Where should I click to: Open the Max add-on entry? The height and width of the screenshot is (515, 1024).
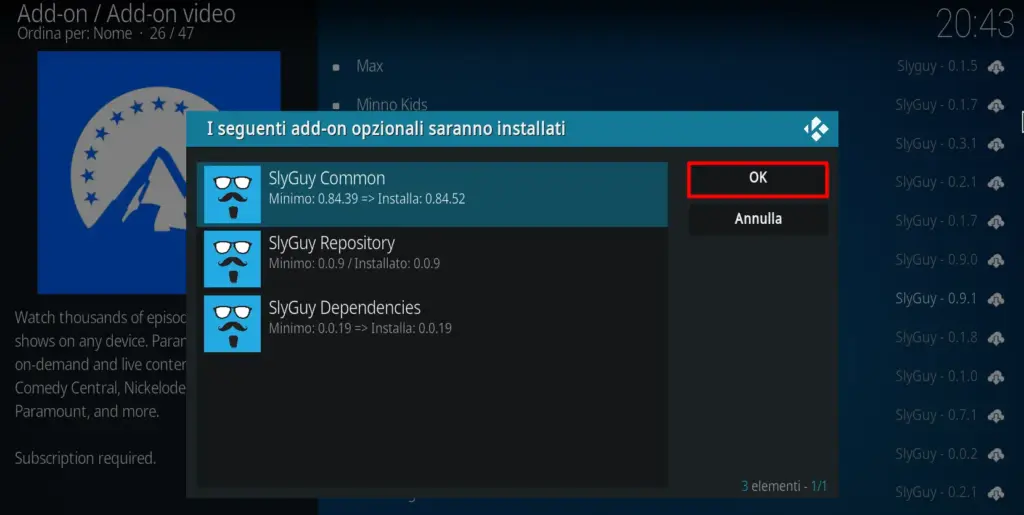tap(369, 66)
